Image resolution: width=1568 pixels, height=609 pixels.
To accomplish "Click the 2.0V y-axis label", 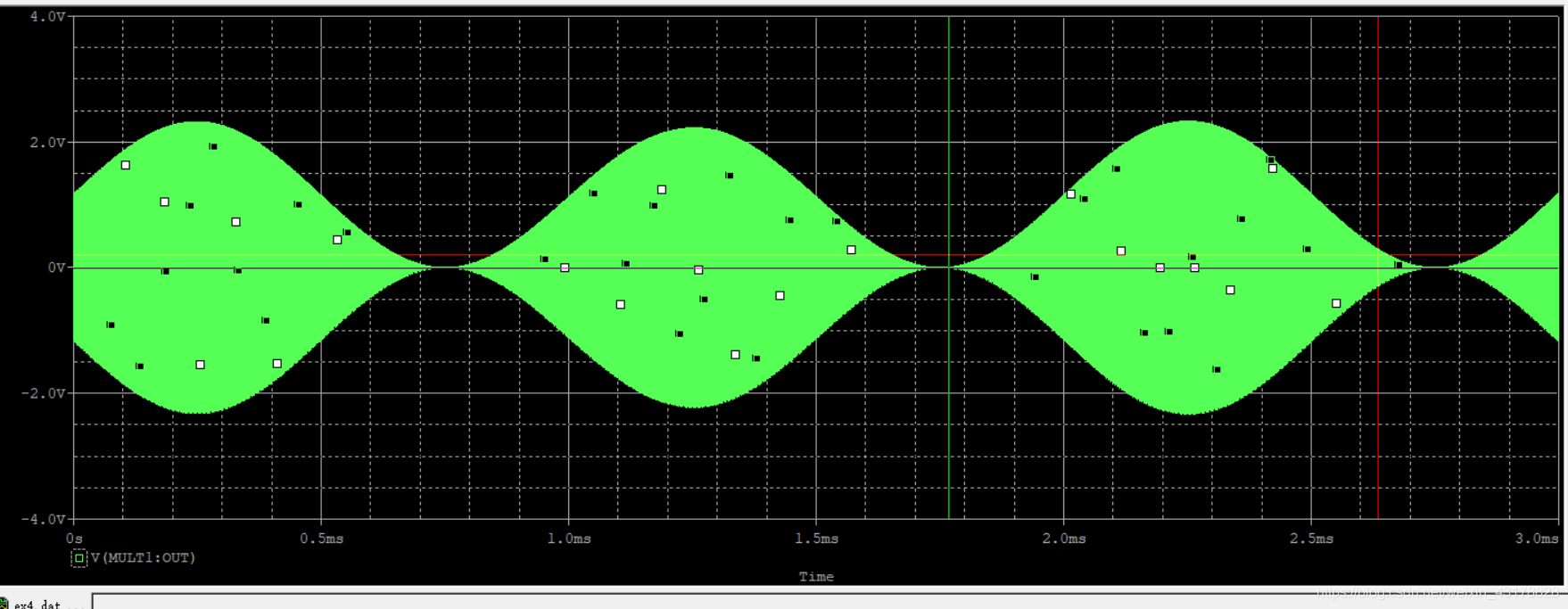I will (47, 143).
